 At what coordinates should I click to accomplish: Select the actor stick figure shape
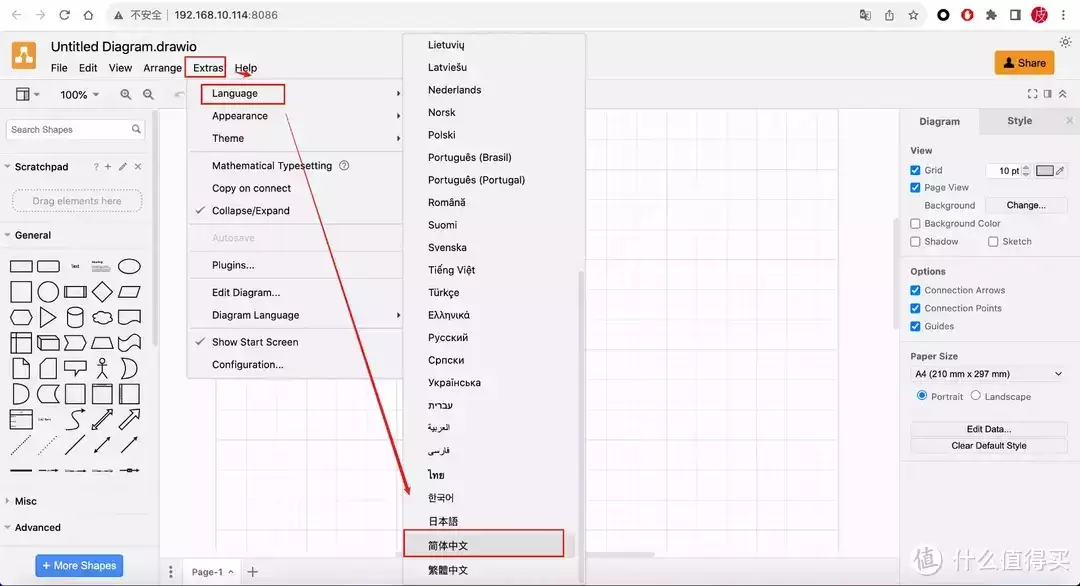point(102,368)
